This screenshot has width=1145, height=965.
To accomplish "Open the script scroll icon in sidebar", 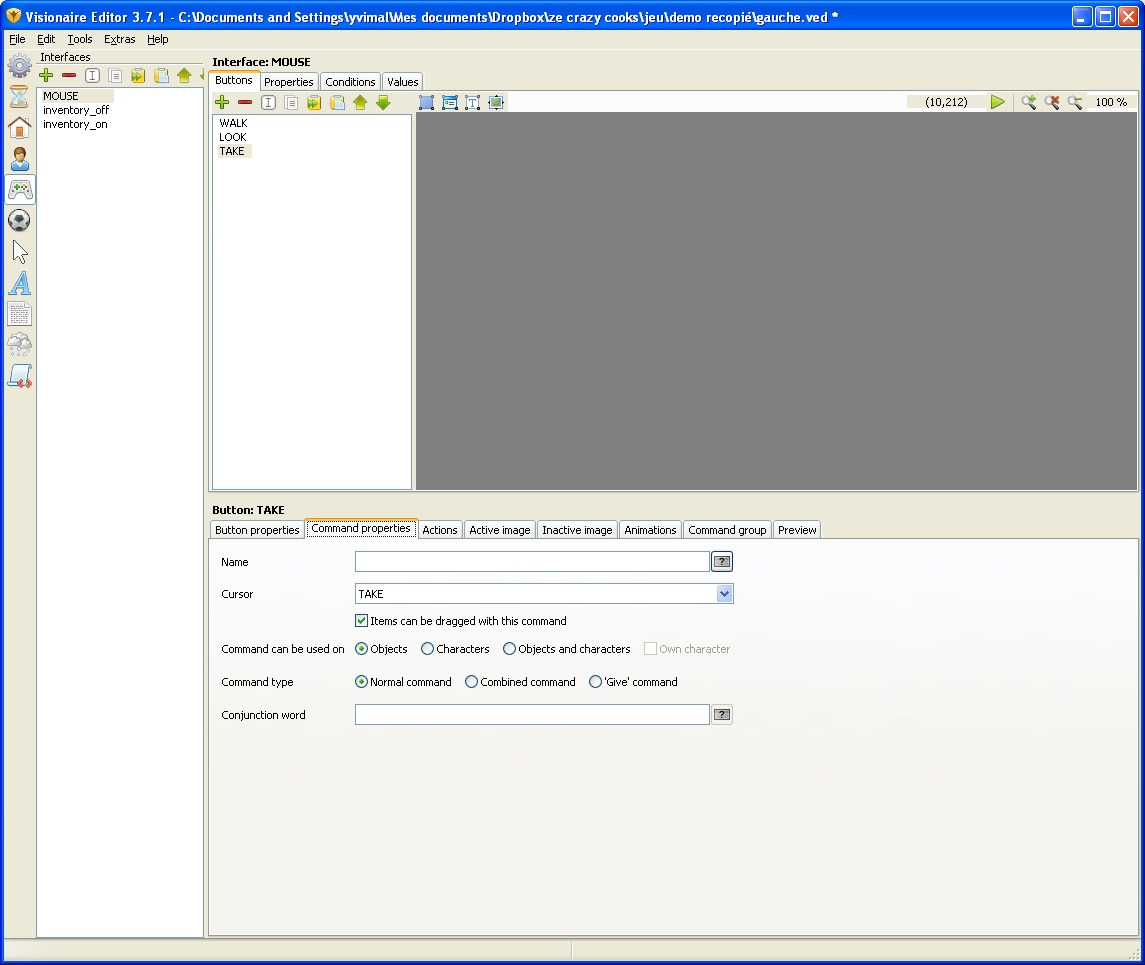I will (x=20, y=376).
